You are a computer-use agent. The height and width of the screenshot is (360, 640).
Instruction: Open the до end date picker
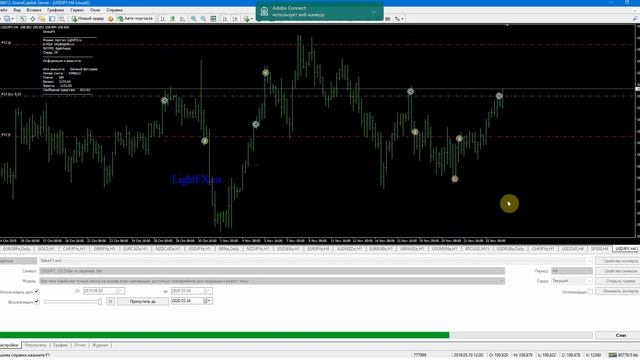coord(192,291)
